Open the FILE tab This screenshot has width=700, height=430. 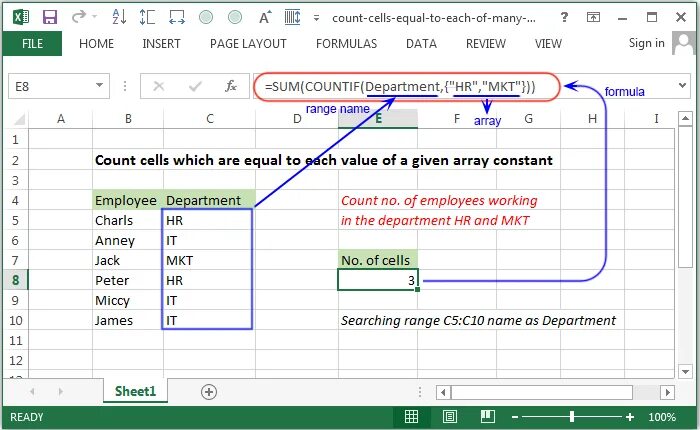click(x=33, y=44)
